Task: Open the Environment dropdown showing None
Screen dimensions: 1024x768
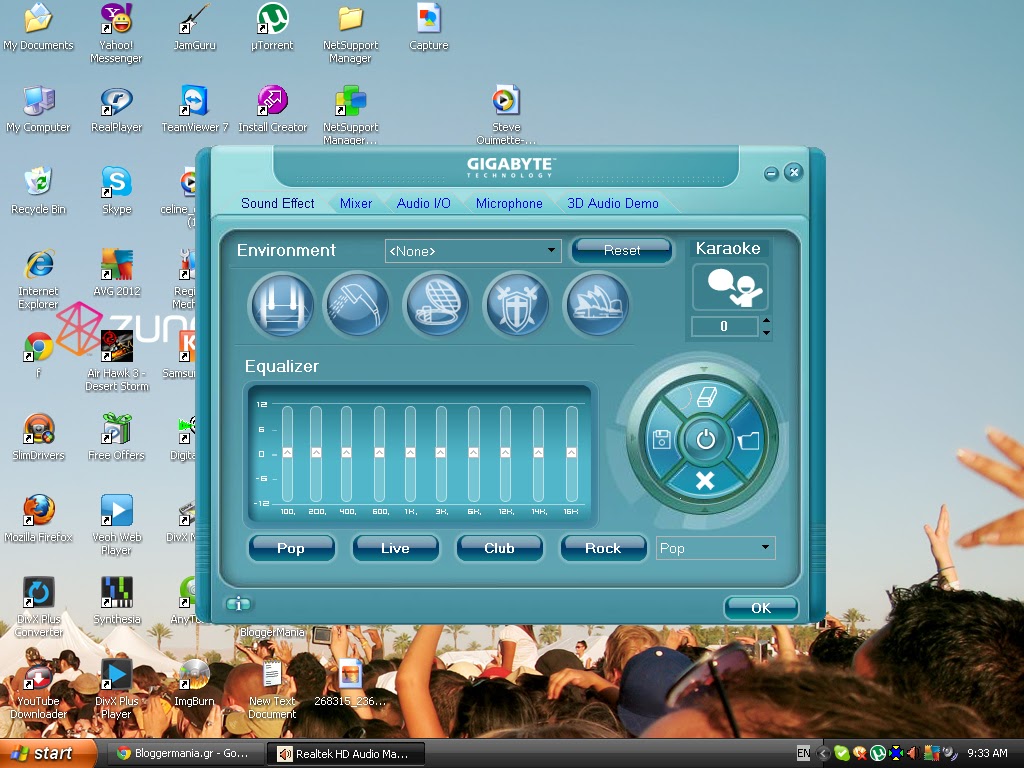Action: point(473,251)
